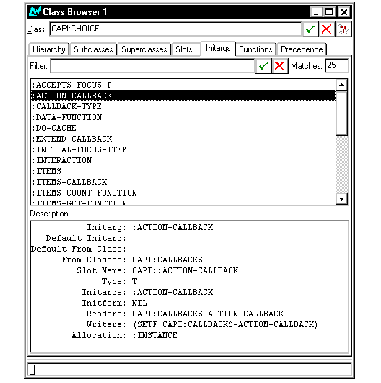This screenshot has height=383, width=381.
Task: Click the Writers SETF line in description
Action: [225, 324]
